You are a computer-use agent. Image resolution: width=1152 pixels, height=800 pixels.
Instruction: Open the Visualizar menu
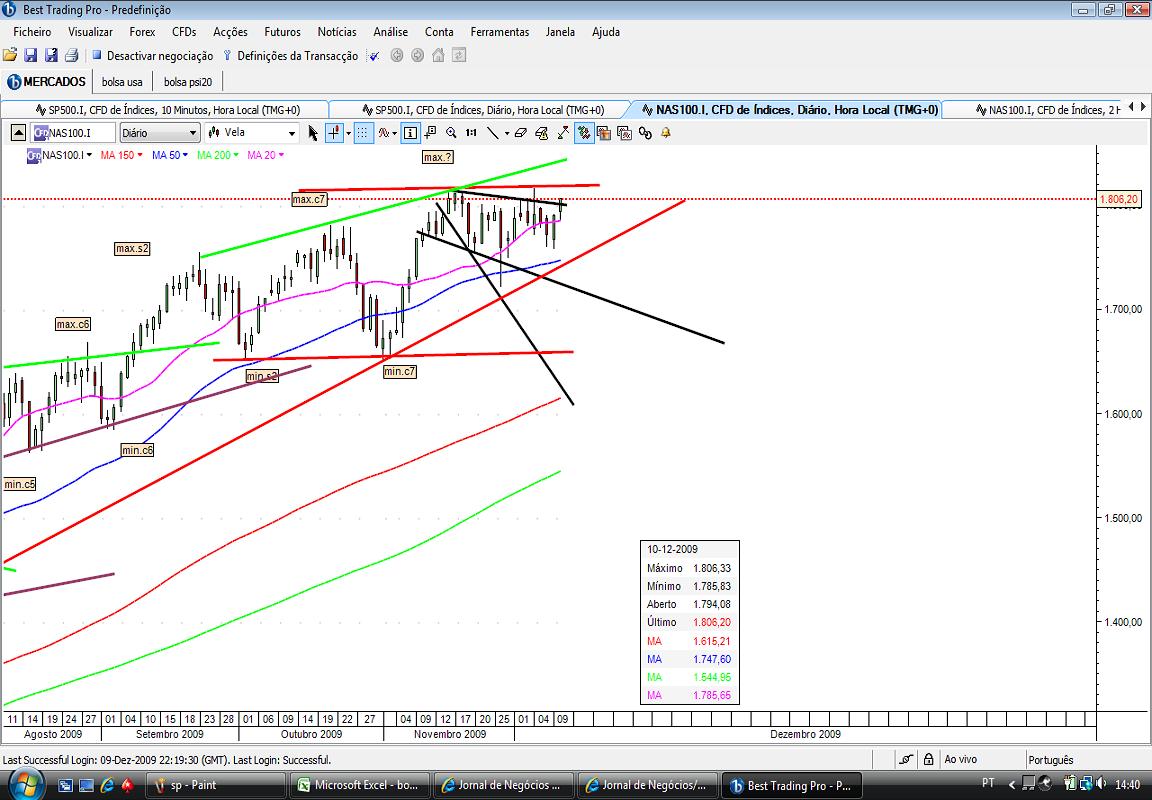pyautogui.click(x=90, y=32)
